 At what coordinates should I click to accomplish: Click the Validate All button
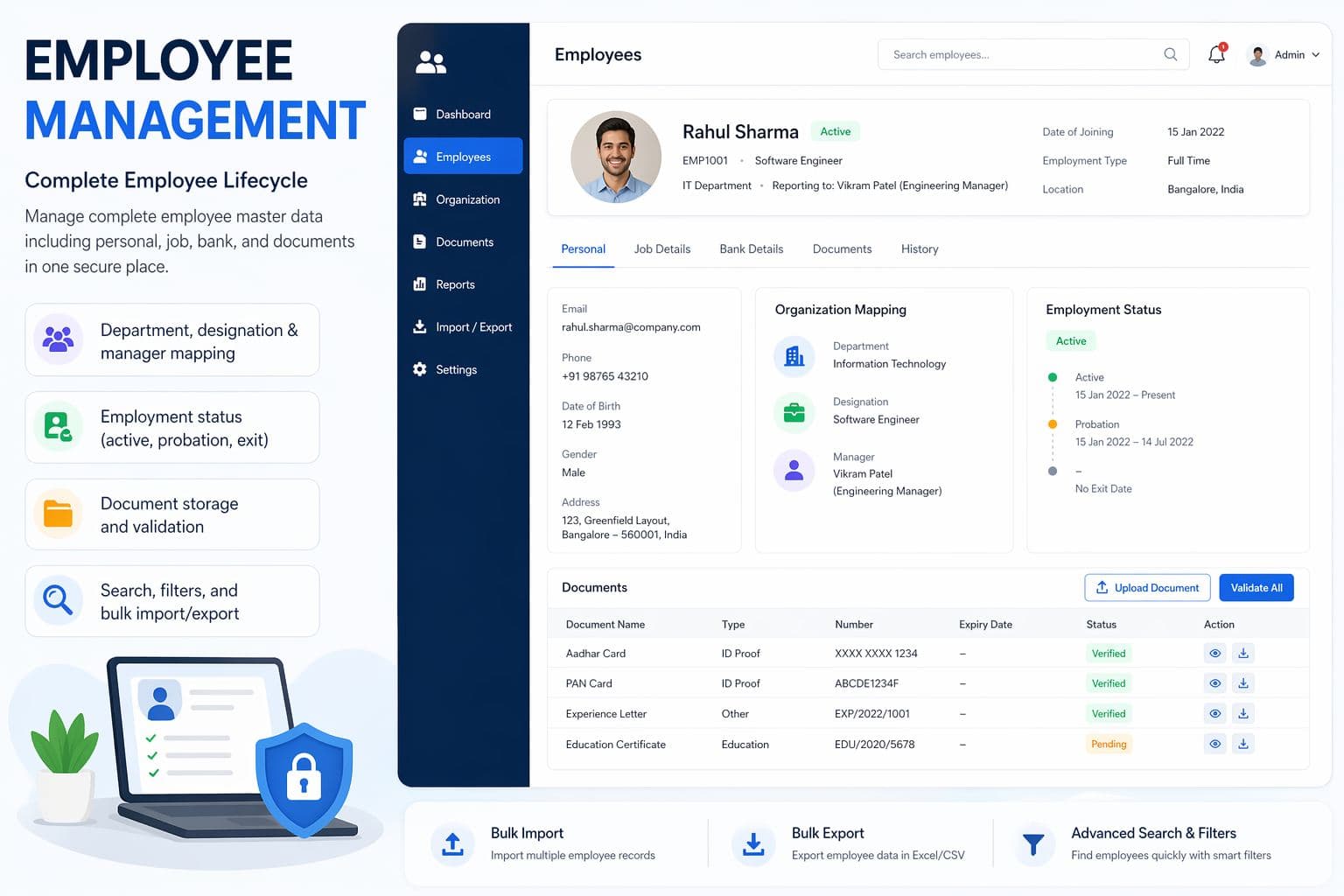click(1256, 588)
